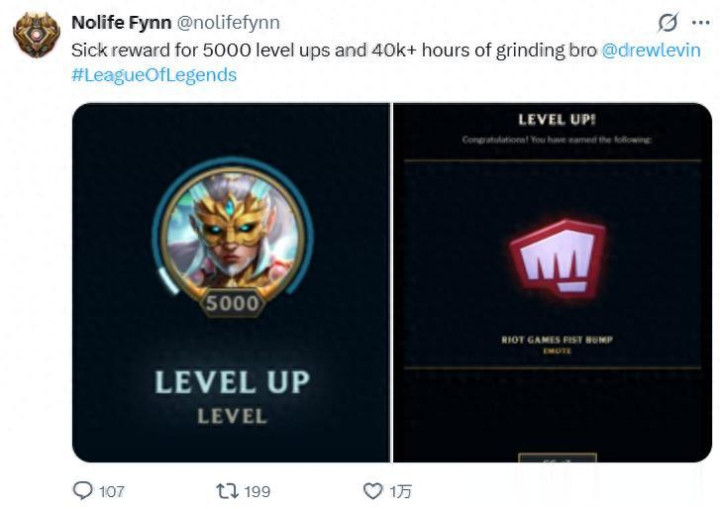720x509 pixels.
Task: Click the Nolife Fynn display name
Action: click(x=121, y=23)
